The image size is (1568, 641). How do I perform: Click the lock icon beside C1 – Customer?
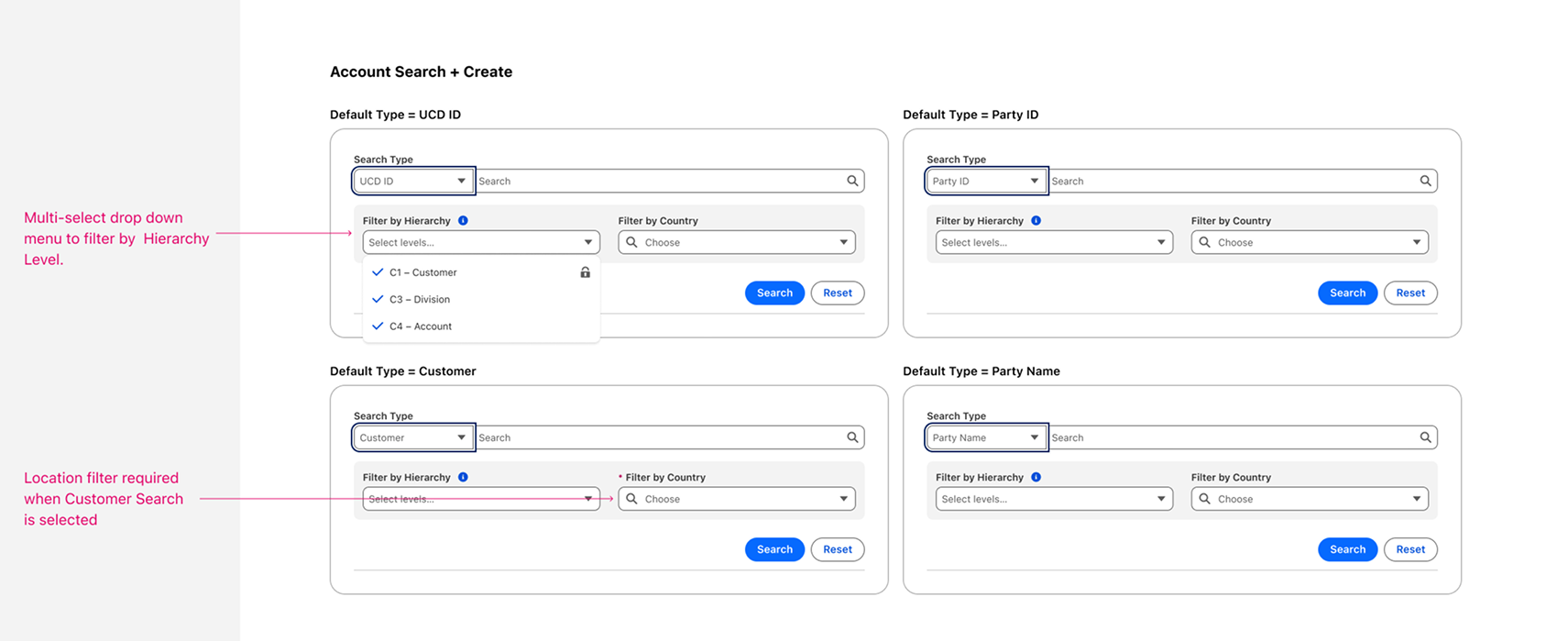point(585,272)
